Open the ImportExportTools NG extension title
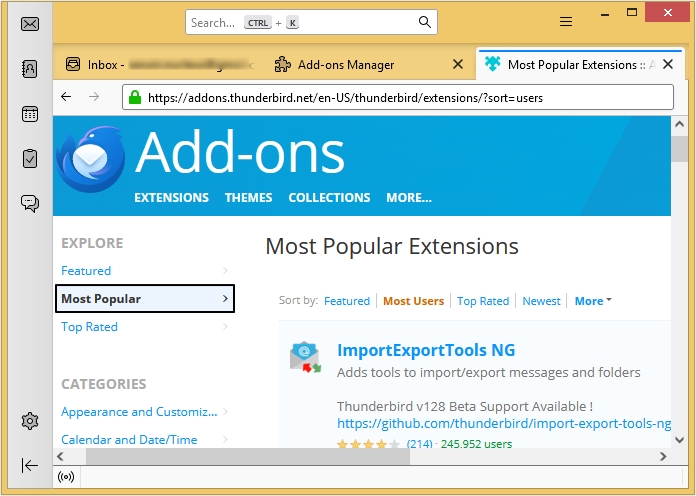Image resolution: width=696 pixels, height=496 pixels. [x=426, y=350]
